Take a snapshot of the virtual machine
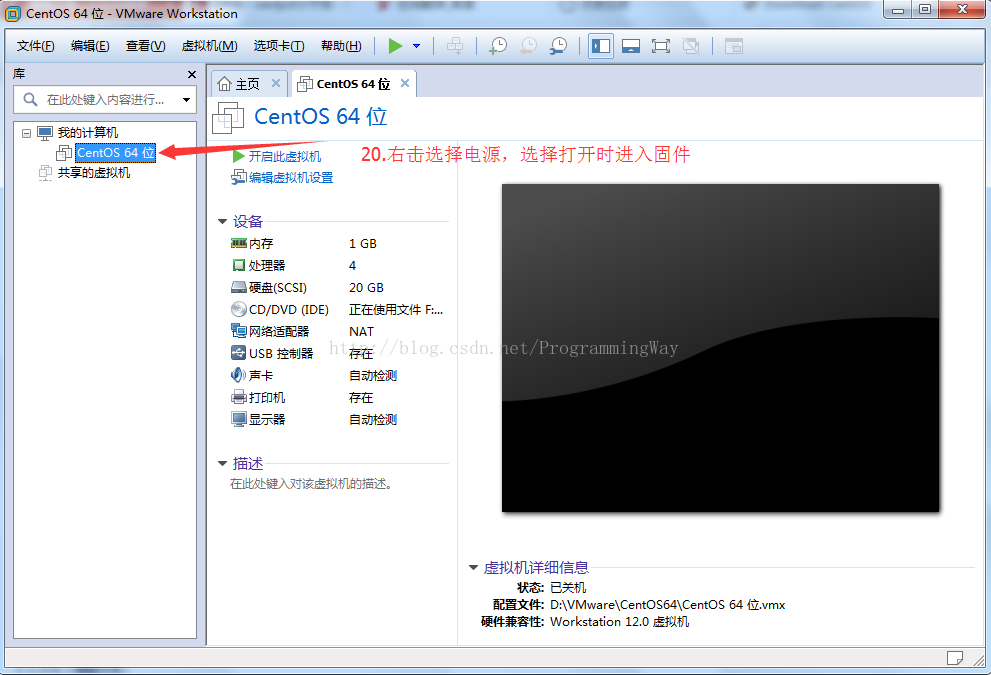Screen dimensions: 991x675 [497, 46]
